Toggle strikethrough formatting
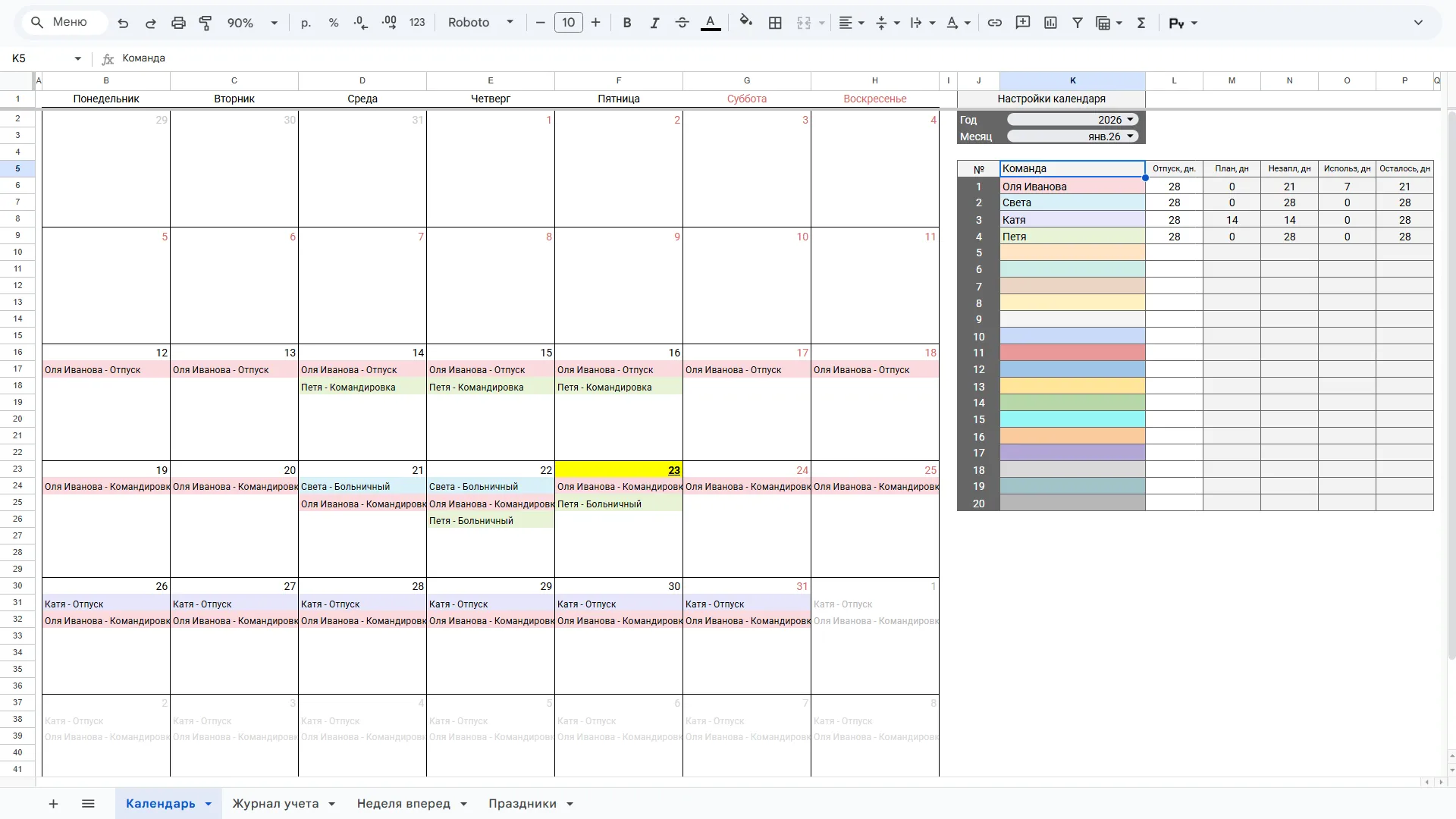Screen dimensions: 1456x819 [682, 23]
